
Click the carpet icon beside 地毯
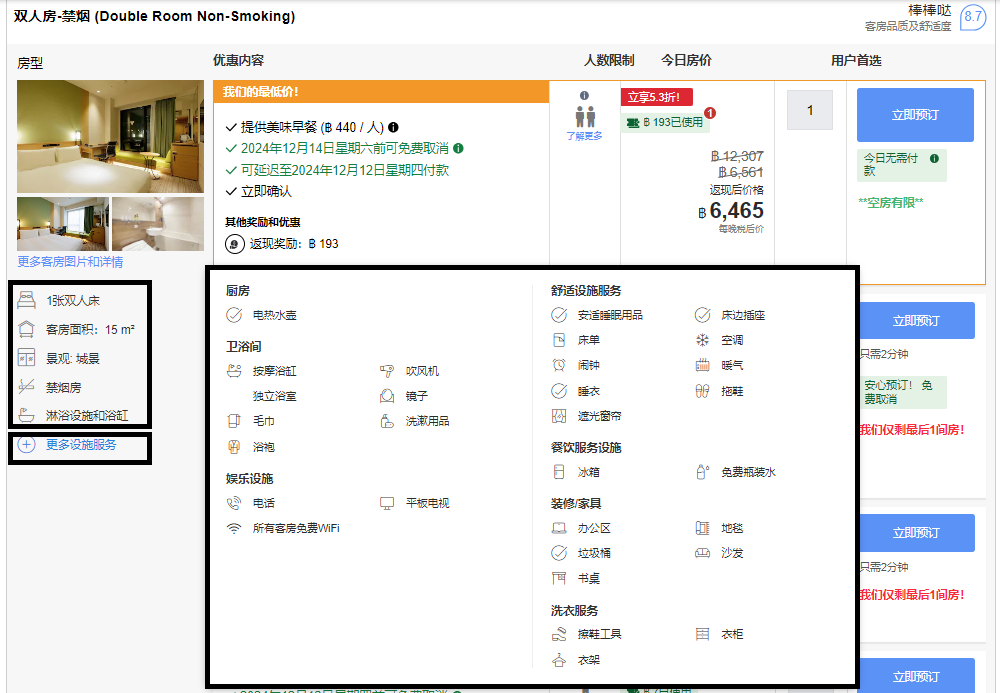702,528
